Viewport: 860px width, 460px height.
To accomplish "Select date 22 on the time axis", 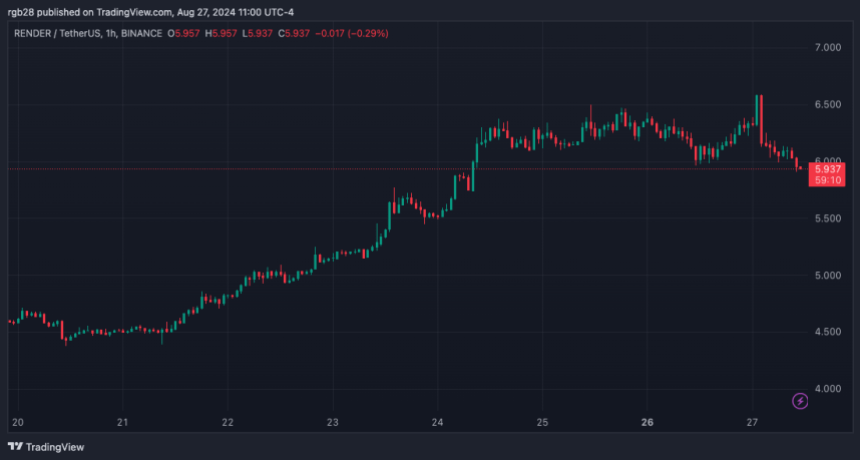I will pyautogui.click(x=228, y=421).
